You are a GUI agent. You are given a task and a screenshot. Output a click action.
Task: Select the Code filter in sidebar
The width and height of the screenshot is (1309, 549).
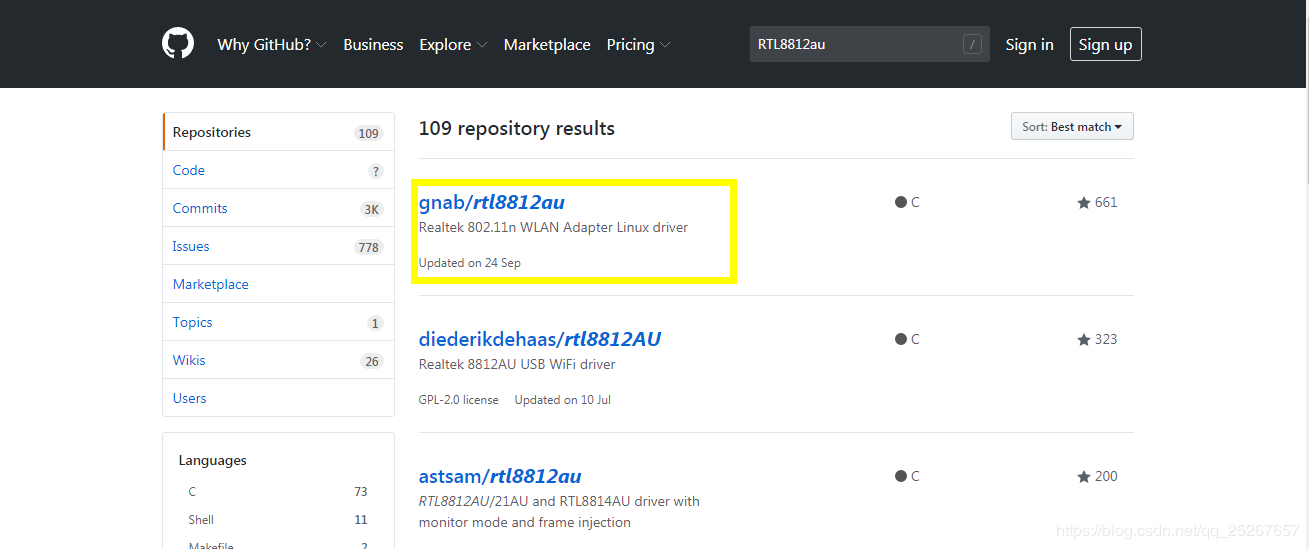pos(278,170)
